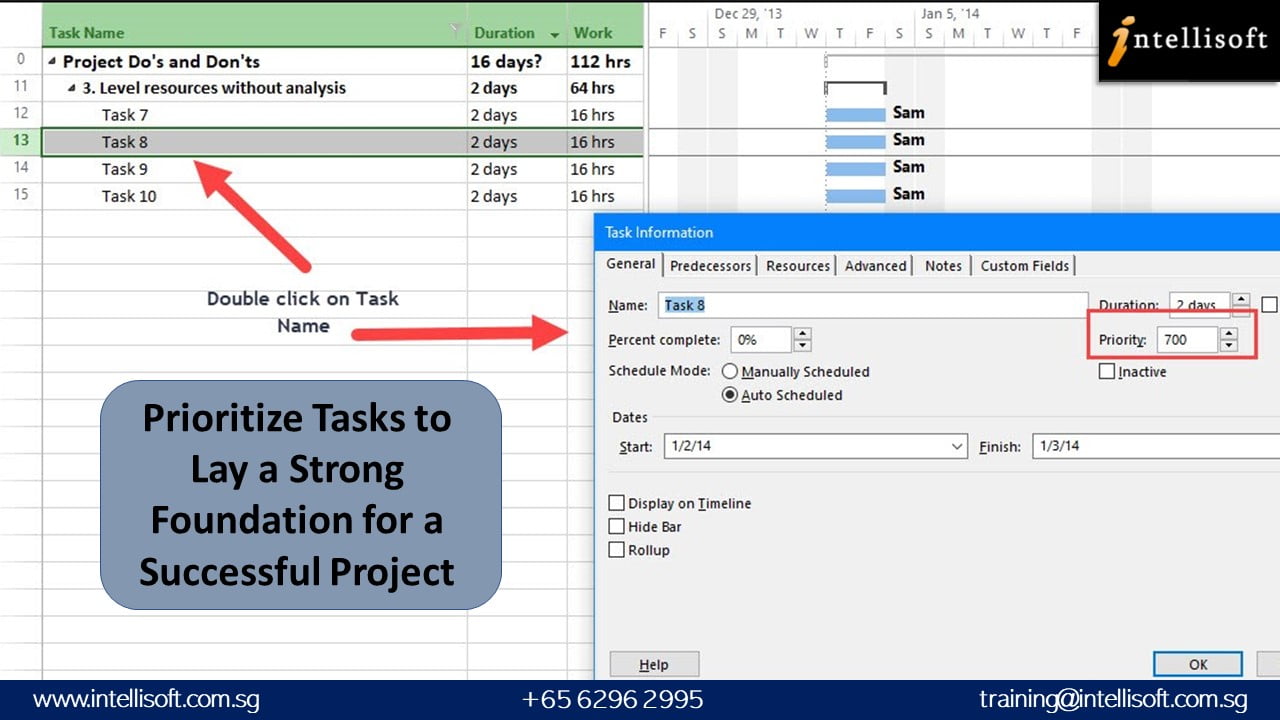1280x720 pixels.
Task: Switch to the Notes tab
Action: click(942, 265)
